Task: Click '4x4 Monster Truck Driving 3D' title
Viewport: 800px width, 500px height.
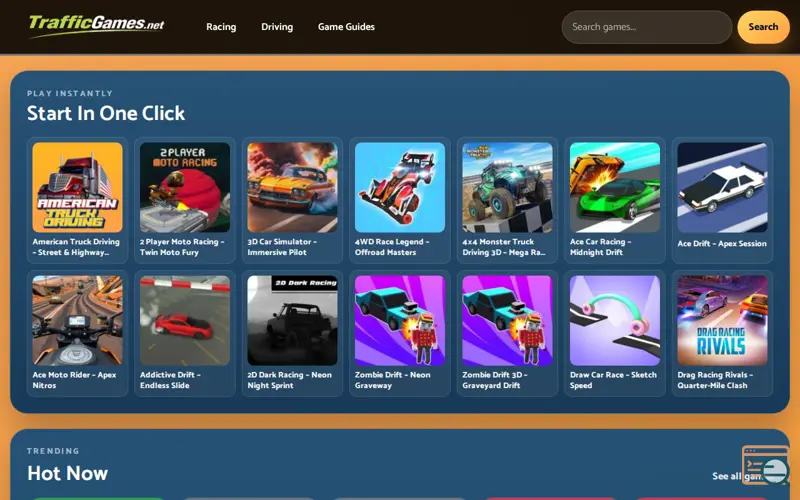Action: click(x=504, y=247)
